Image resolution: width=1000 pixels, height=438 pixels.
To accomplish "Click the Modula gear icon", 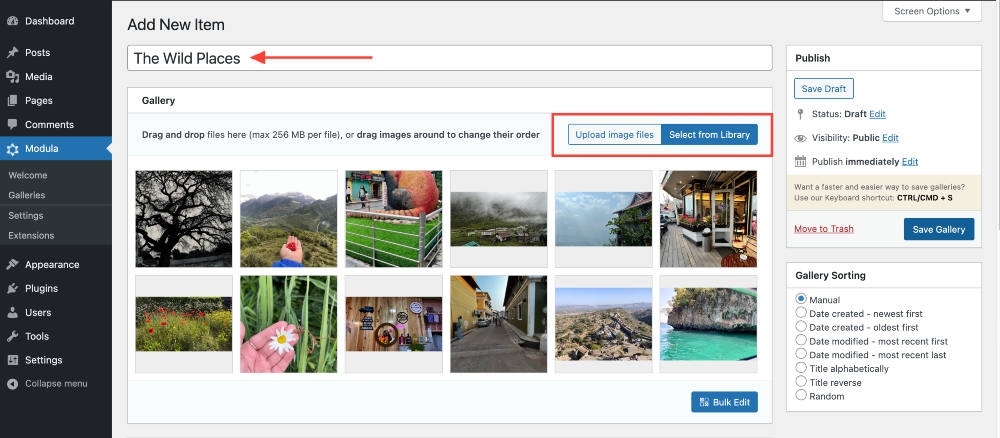I will coord(12,149).
